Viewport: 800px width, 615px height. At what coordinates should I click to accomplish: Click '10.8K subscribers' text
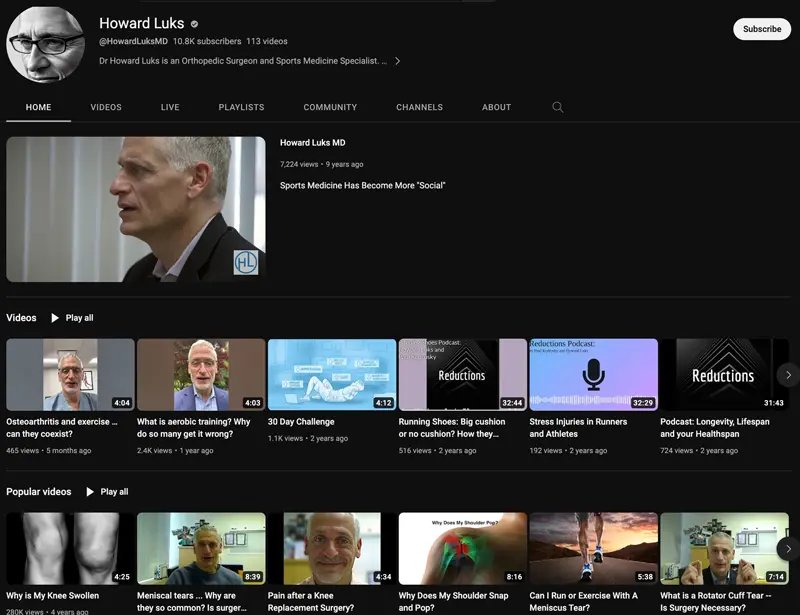tap(207, 41)
